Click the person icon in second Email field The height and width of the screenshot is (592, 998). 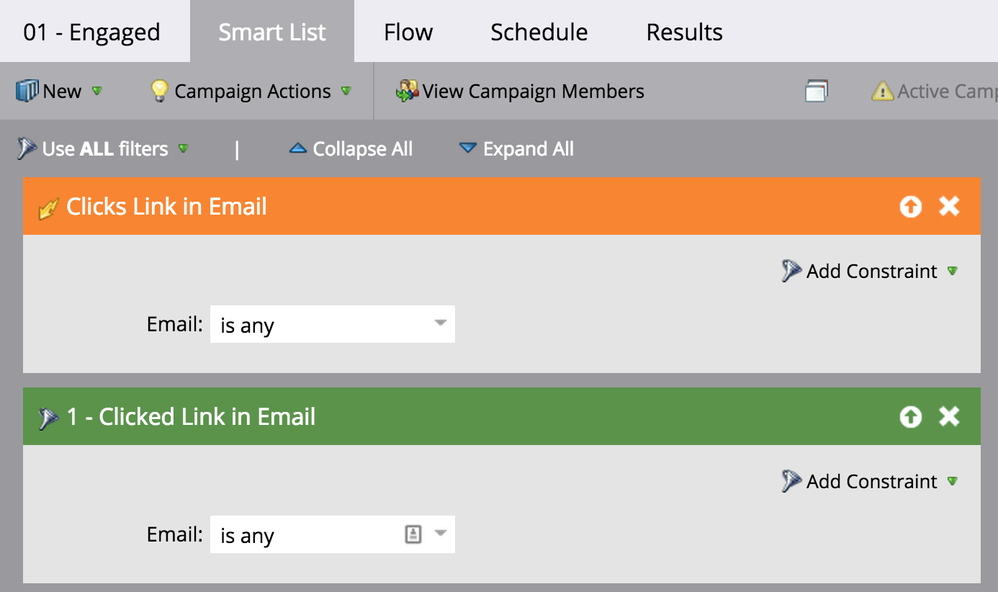coord(413,535)
